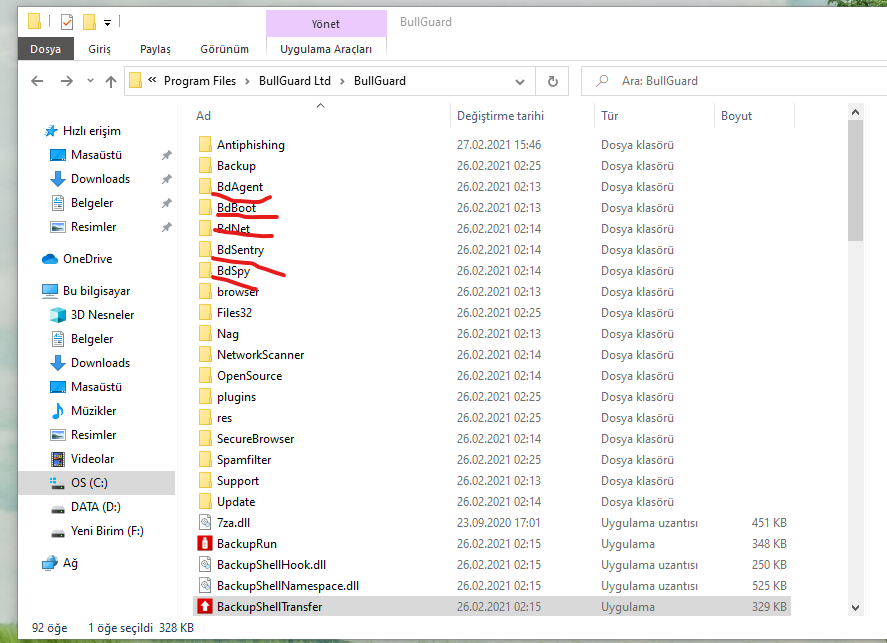Click the Yönet contextual tab
887x643 pixels.
[326, 24]
